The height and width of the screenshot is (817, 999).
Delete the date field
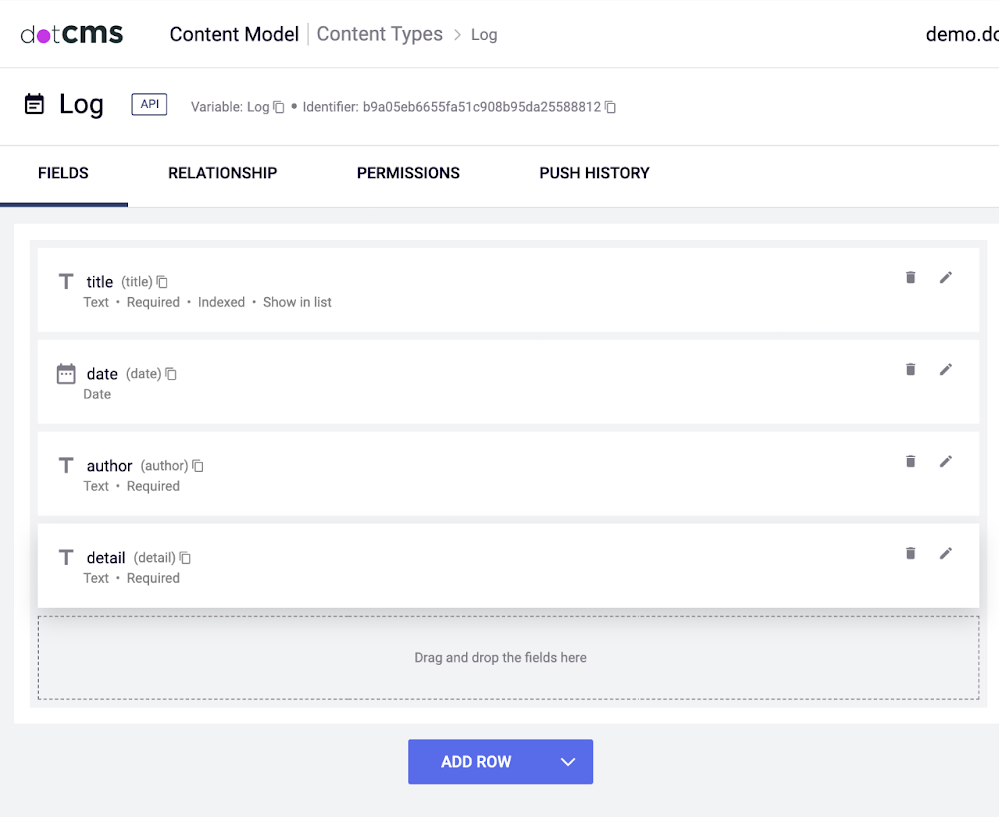click(910, 370)
